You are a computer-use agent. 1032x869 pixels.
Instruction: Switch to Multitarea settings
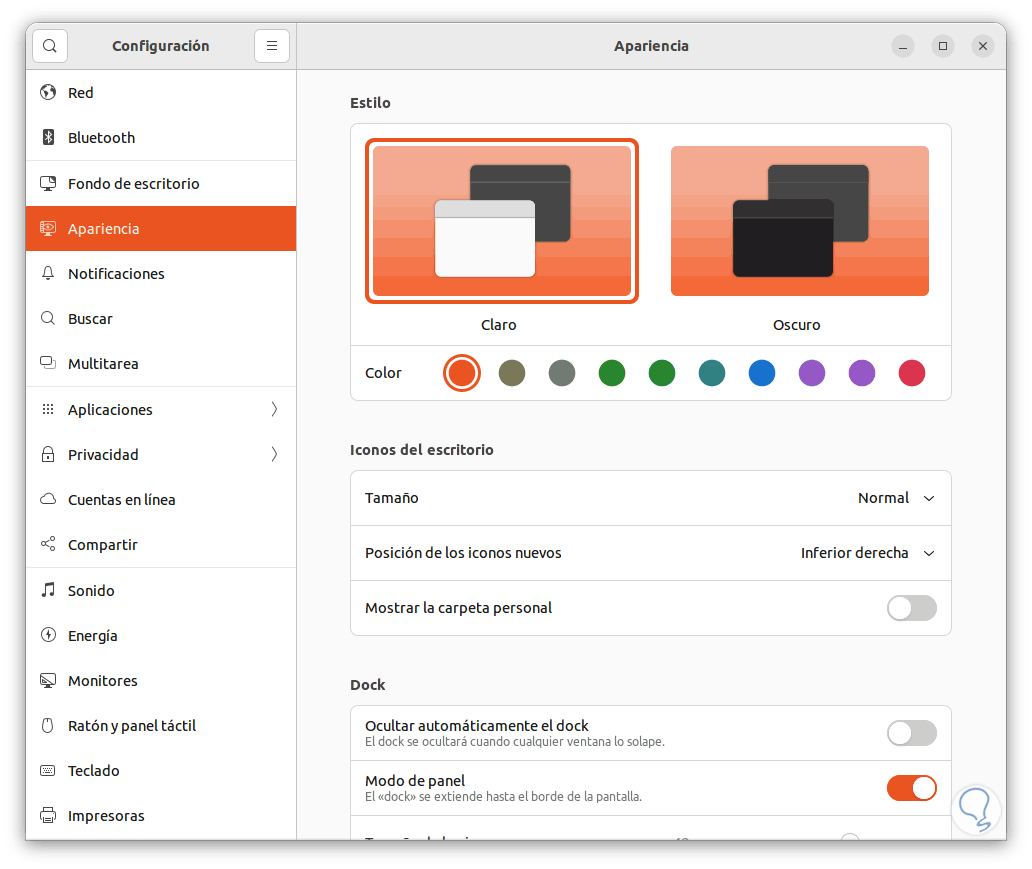pos(103,363)
